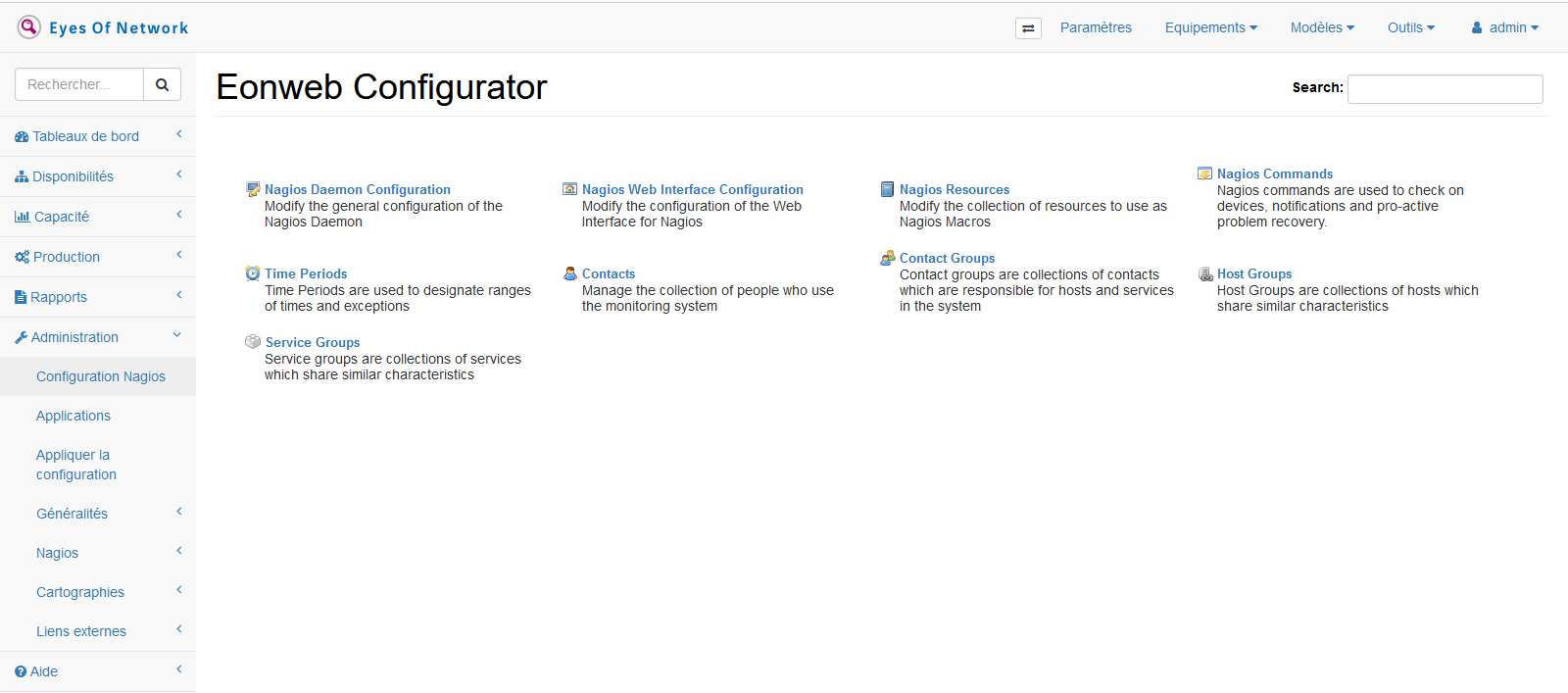Click the Time Periods clock icon

click(253, 273)
